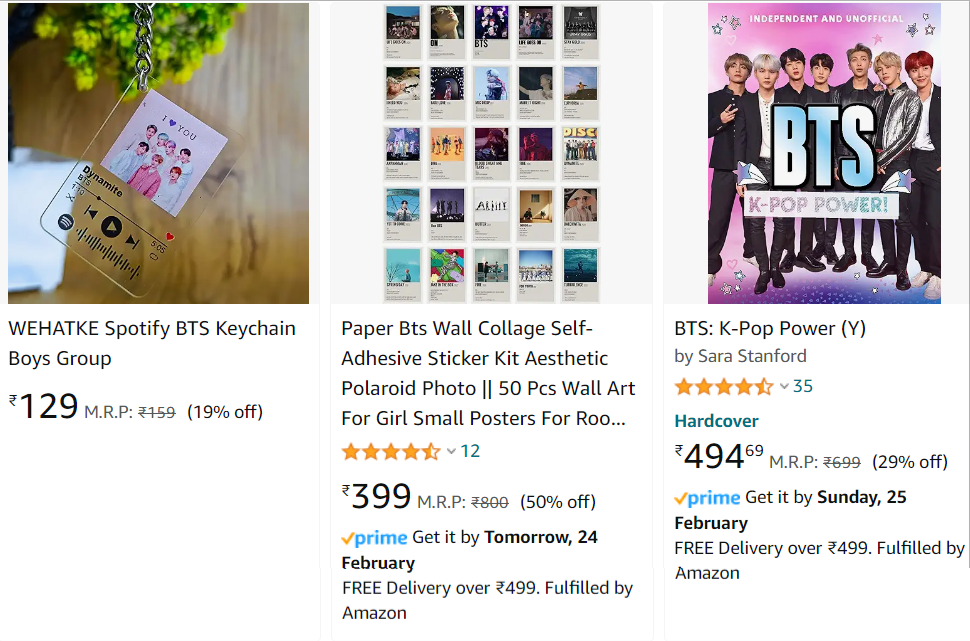Select the Hardcover format link

(x=716, y=421)
